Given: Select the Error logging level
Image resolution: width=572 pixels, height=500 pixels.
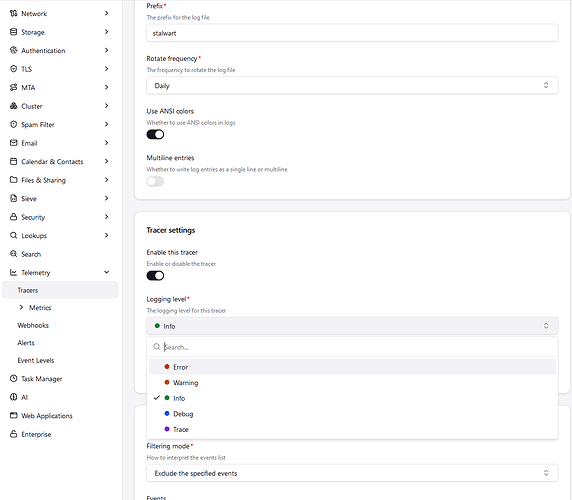Looking at the screenshot, I should (352, 367).
